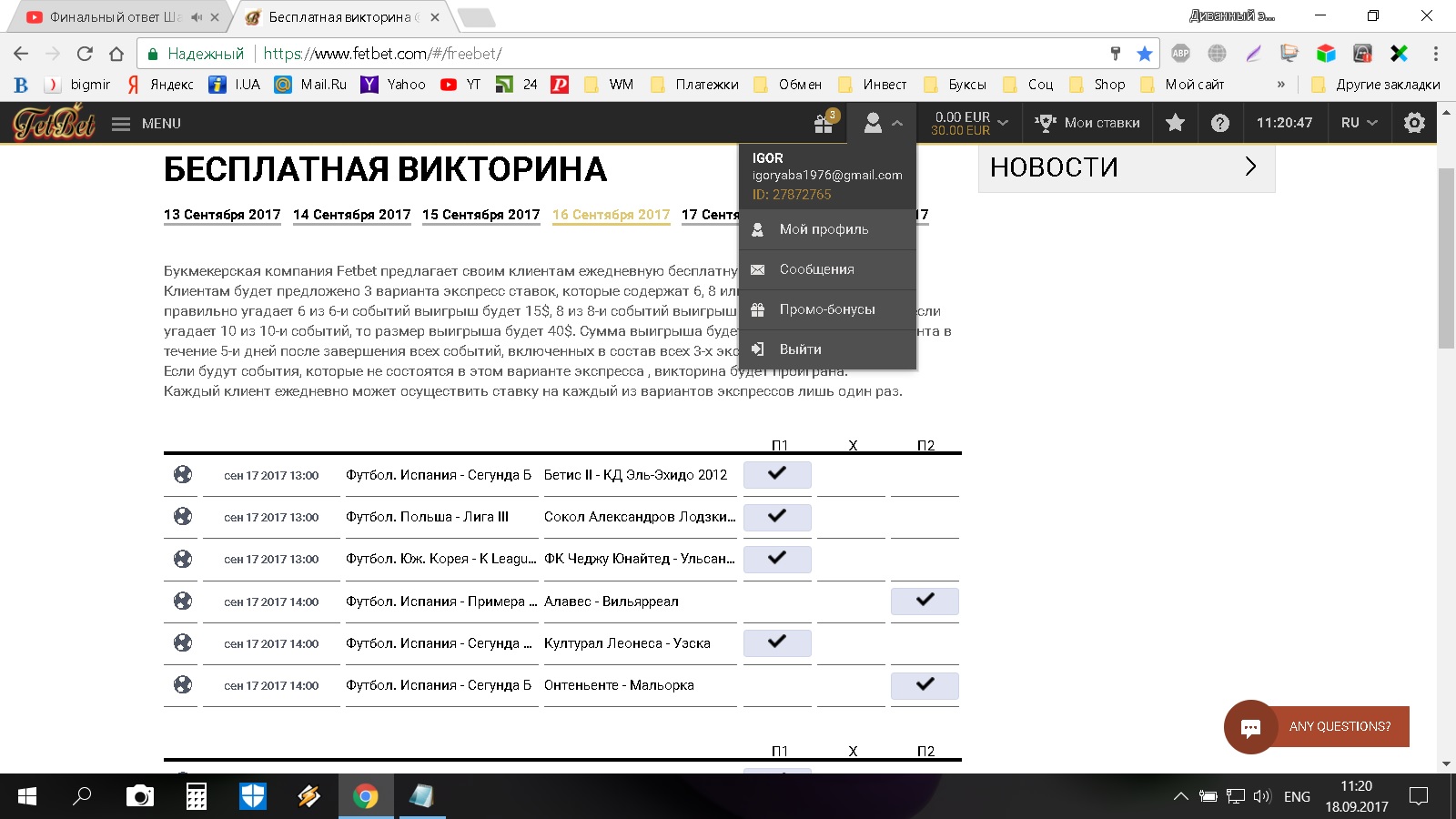Click the ANY QUESTIONS chat bubble icon
The image size is (1456, 819).
(1250, 727)
